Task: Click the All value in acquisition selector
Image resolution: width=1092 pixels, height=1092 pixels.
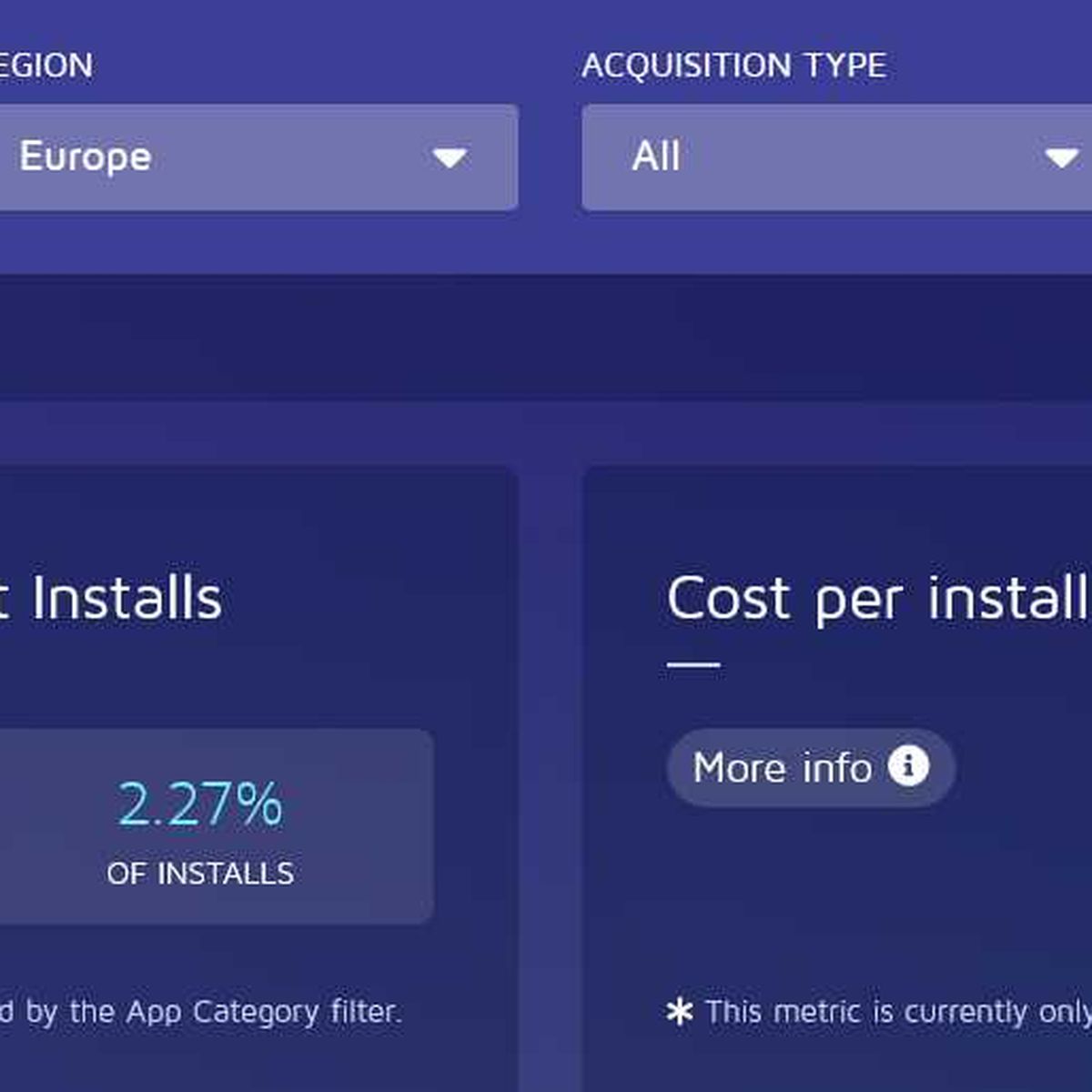Action: point(656,157)
